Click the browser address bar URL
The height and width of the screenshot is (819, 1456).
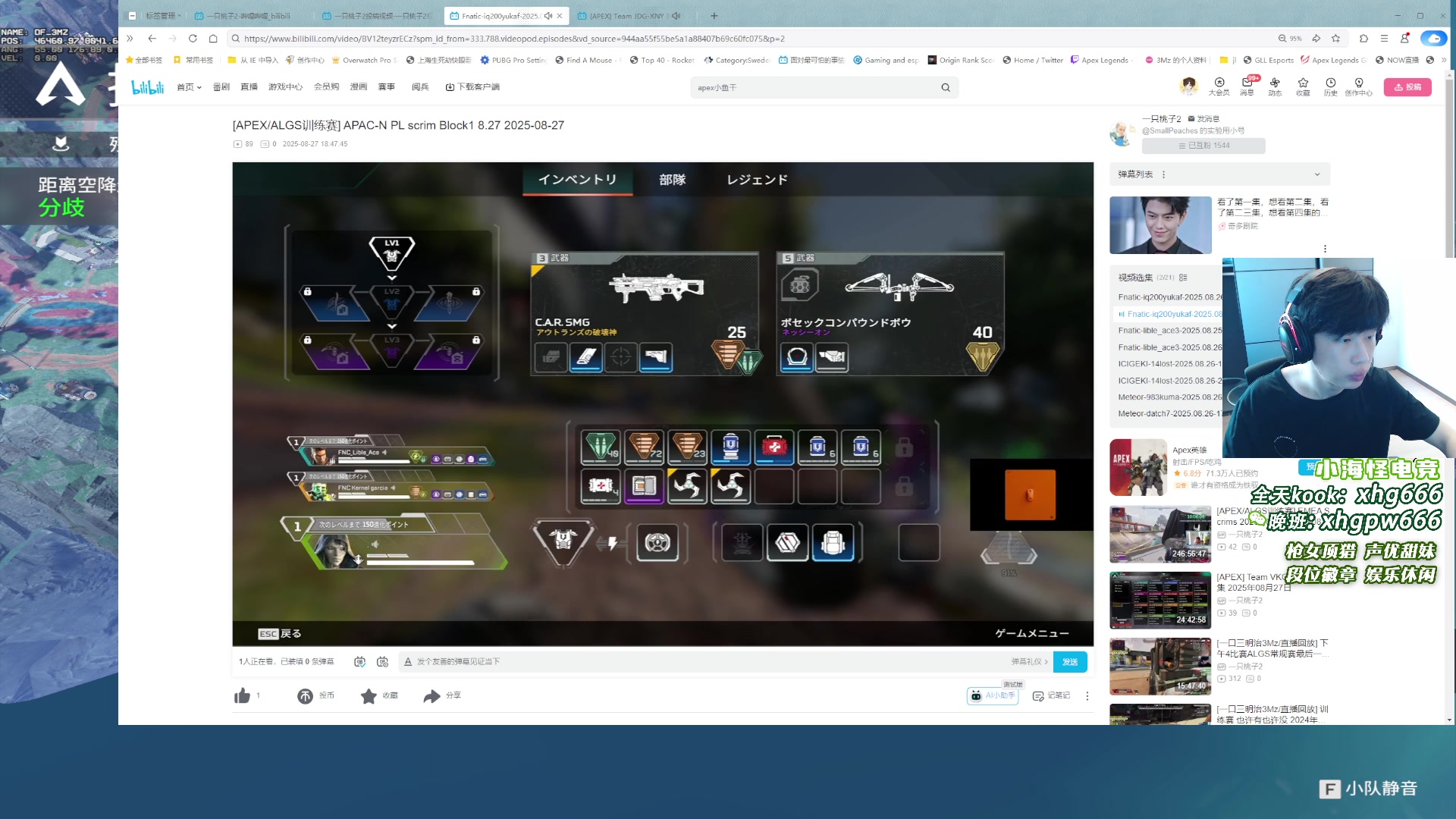(x=514, y=38)
